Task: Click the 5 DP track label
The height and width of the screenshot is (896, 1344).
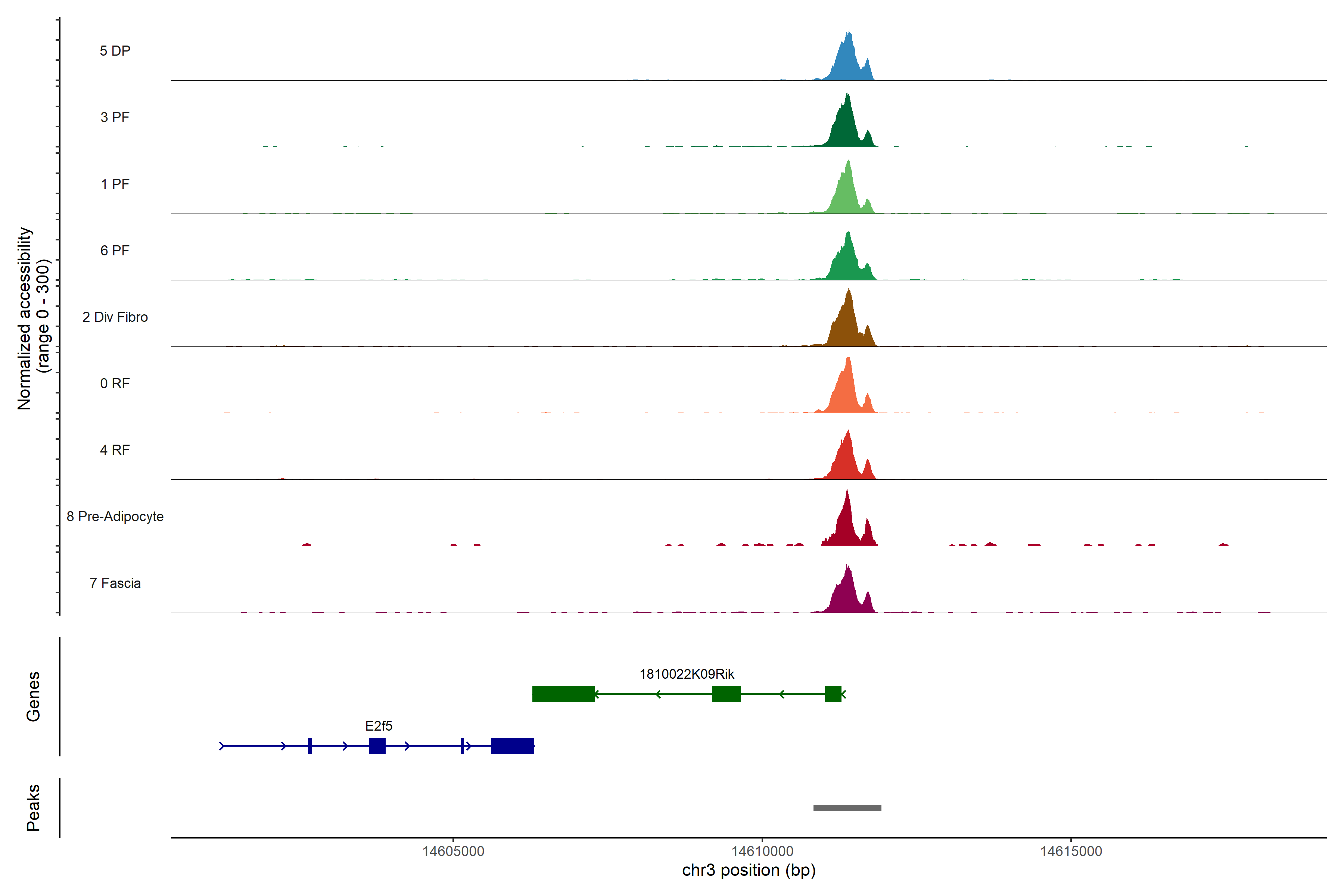Action: click(115, 51)
